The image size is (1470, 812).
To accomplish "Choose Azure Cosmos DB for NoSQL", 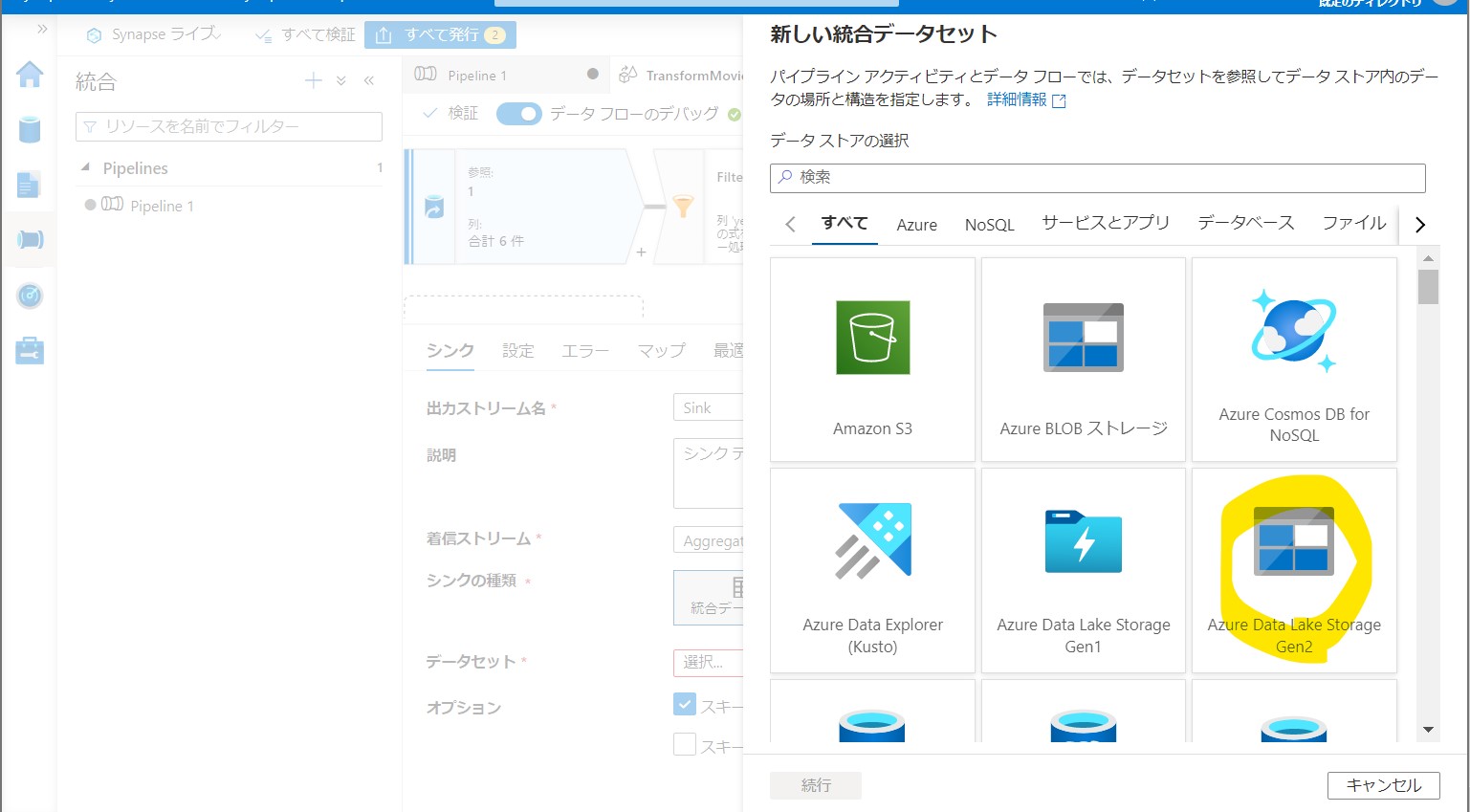I will tap(1294, 360).
